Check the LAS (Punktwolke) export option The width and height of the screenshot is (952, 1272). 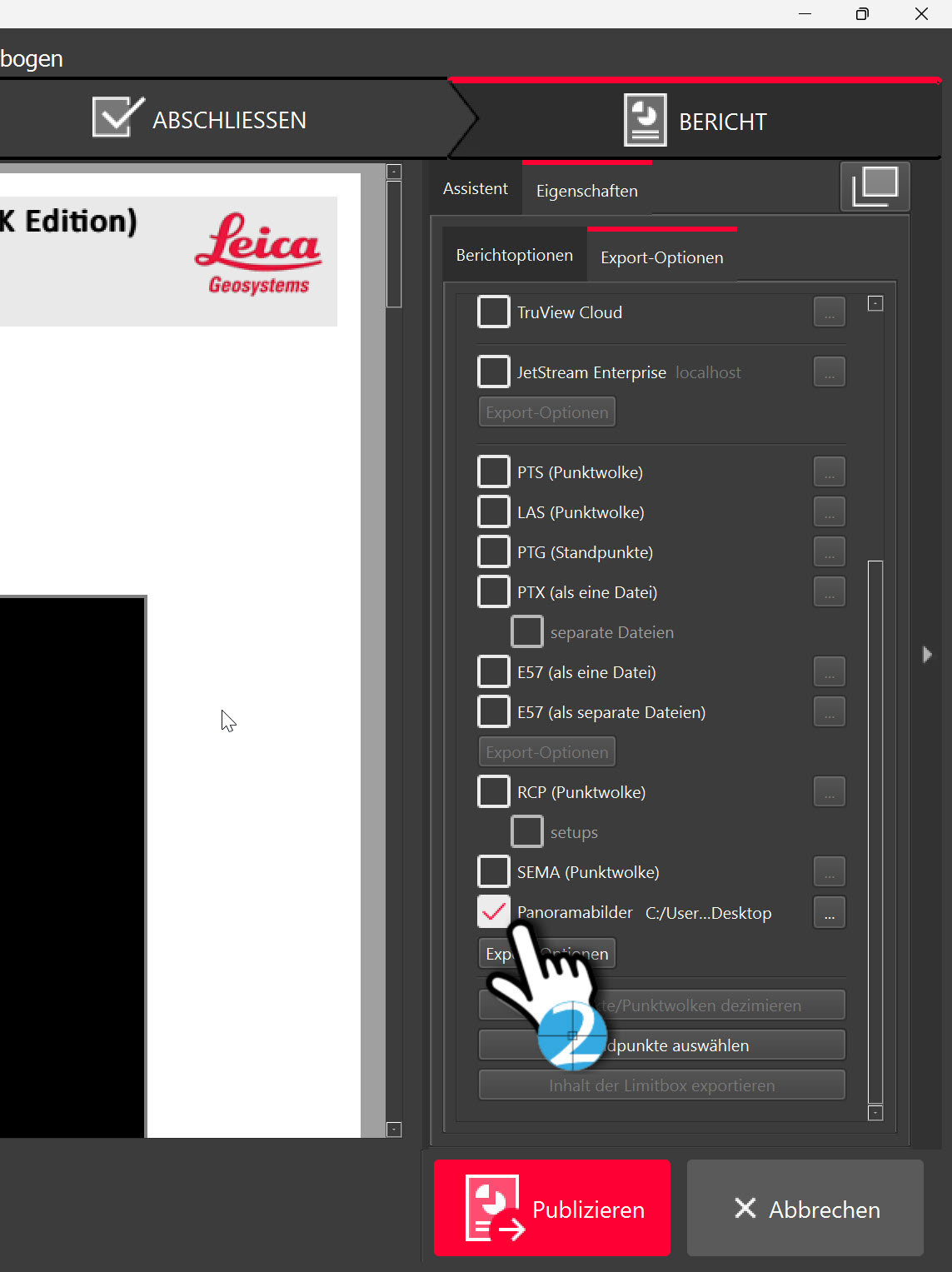[494, 511]
